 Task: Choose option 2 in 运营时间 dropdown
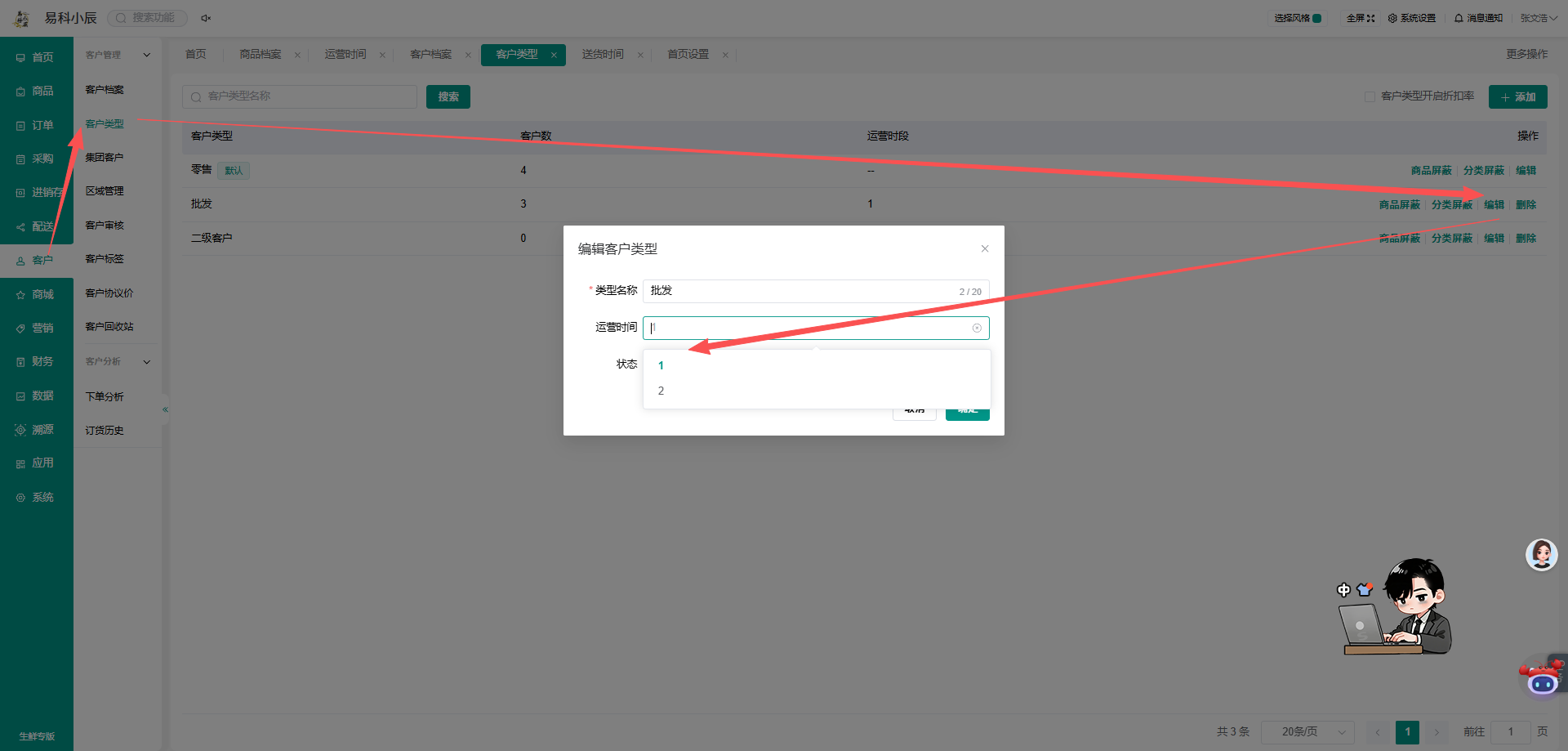click(x=817, y=391)
